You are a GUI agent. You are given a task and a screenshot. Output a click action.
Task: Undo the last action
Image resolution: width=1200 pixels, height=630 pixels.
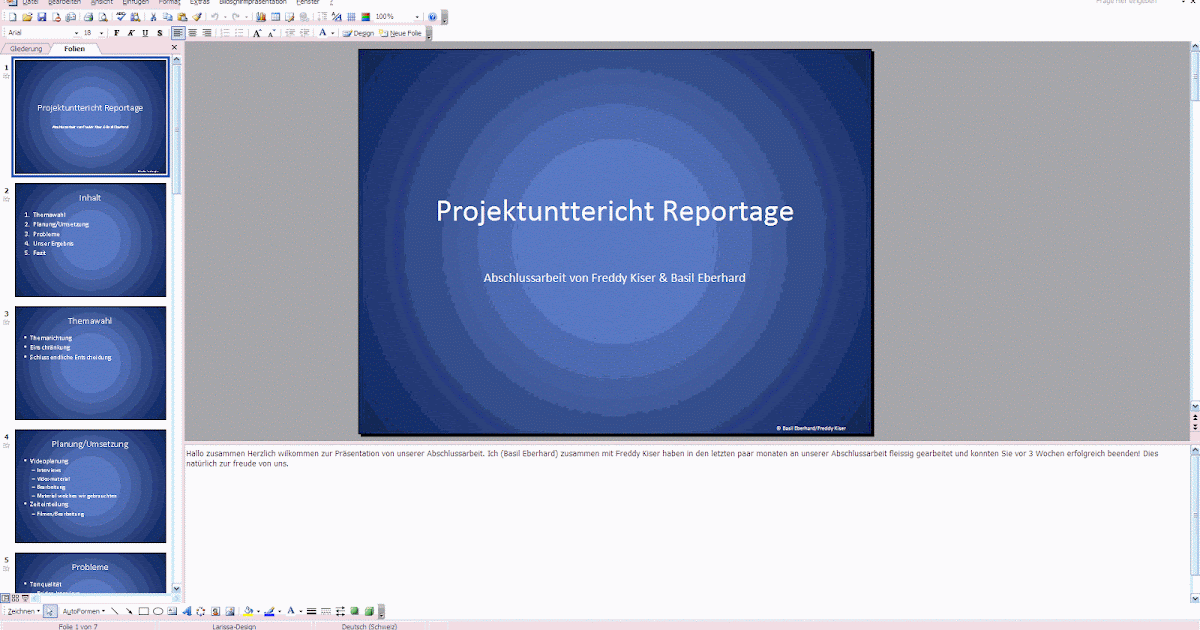[x=214, y=17]
